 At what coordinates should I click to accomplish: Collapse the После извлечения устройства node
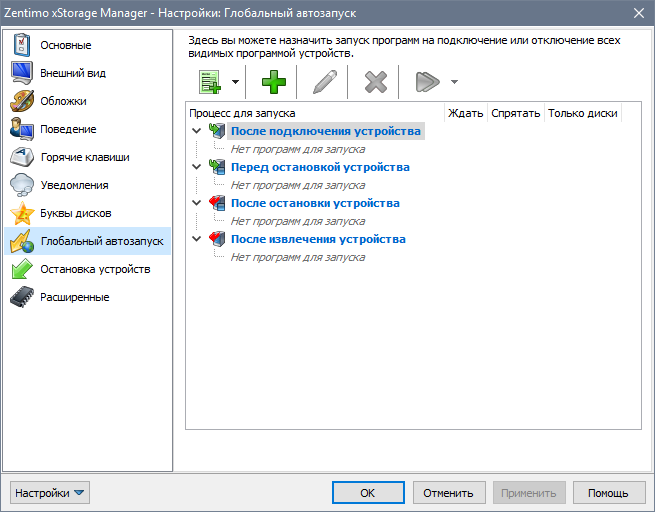click(196, 239)
